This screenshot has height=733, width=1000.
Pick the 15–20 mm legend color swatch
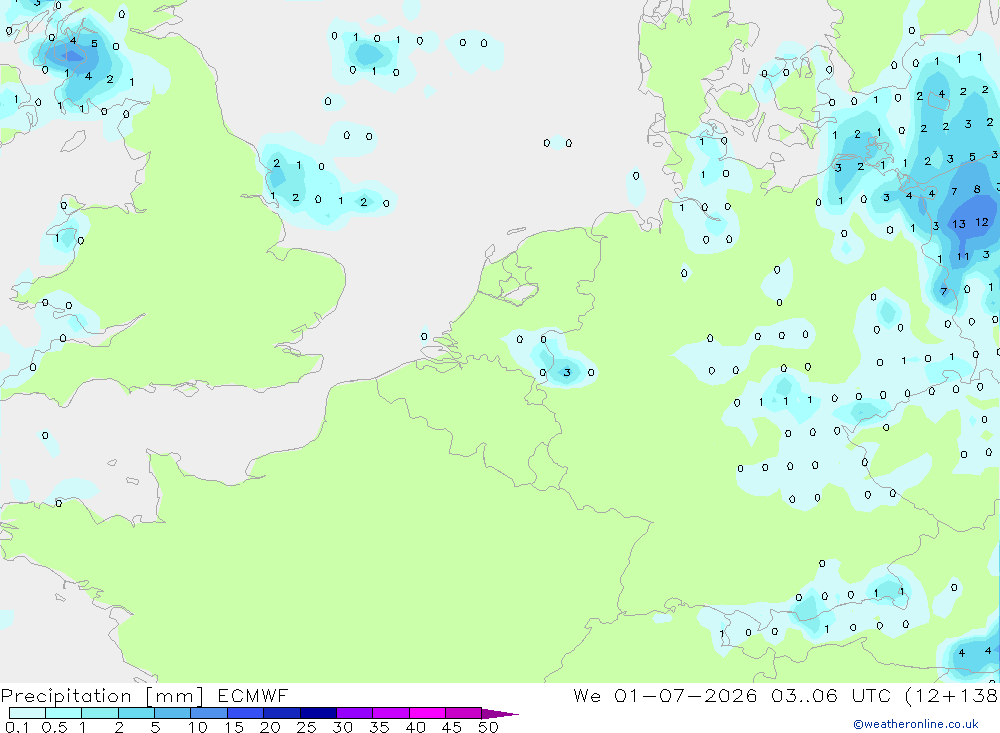point(246,713)
